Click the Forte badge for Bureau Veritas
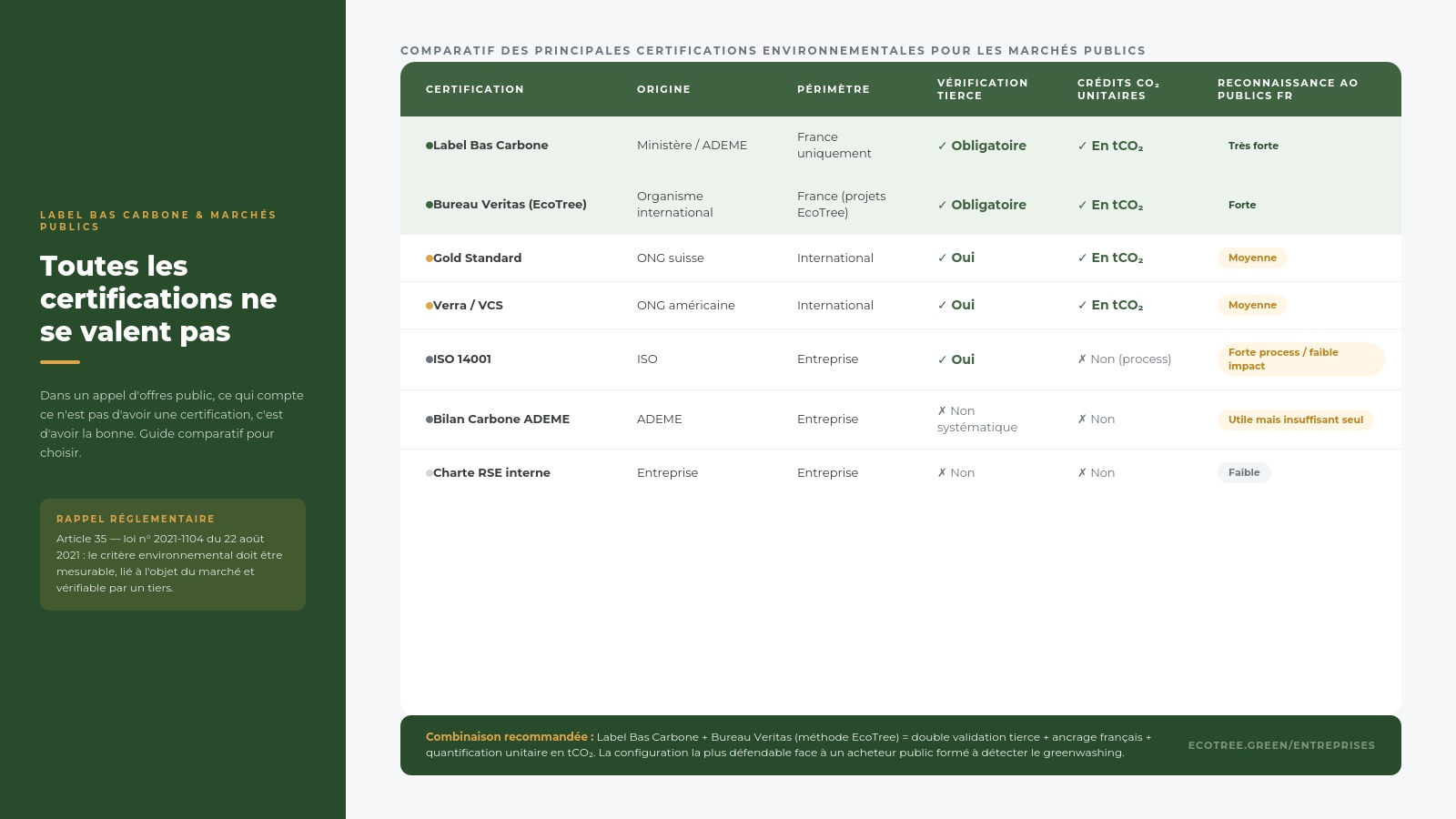Screen dimensions: 1456x819 pos(1242,205)
